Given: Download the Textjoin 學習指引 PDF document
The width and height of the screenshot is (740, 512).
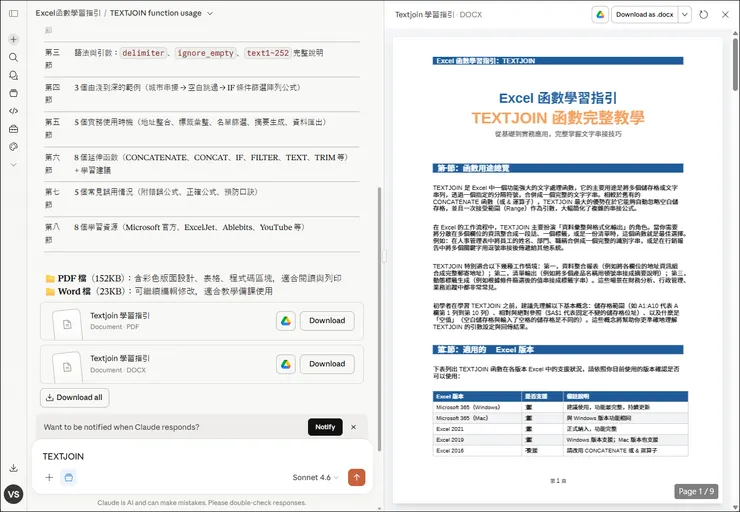Looking at the screenshot, I should click(327, 321).
